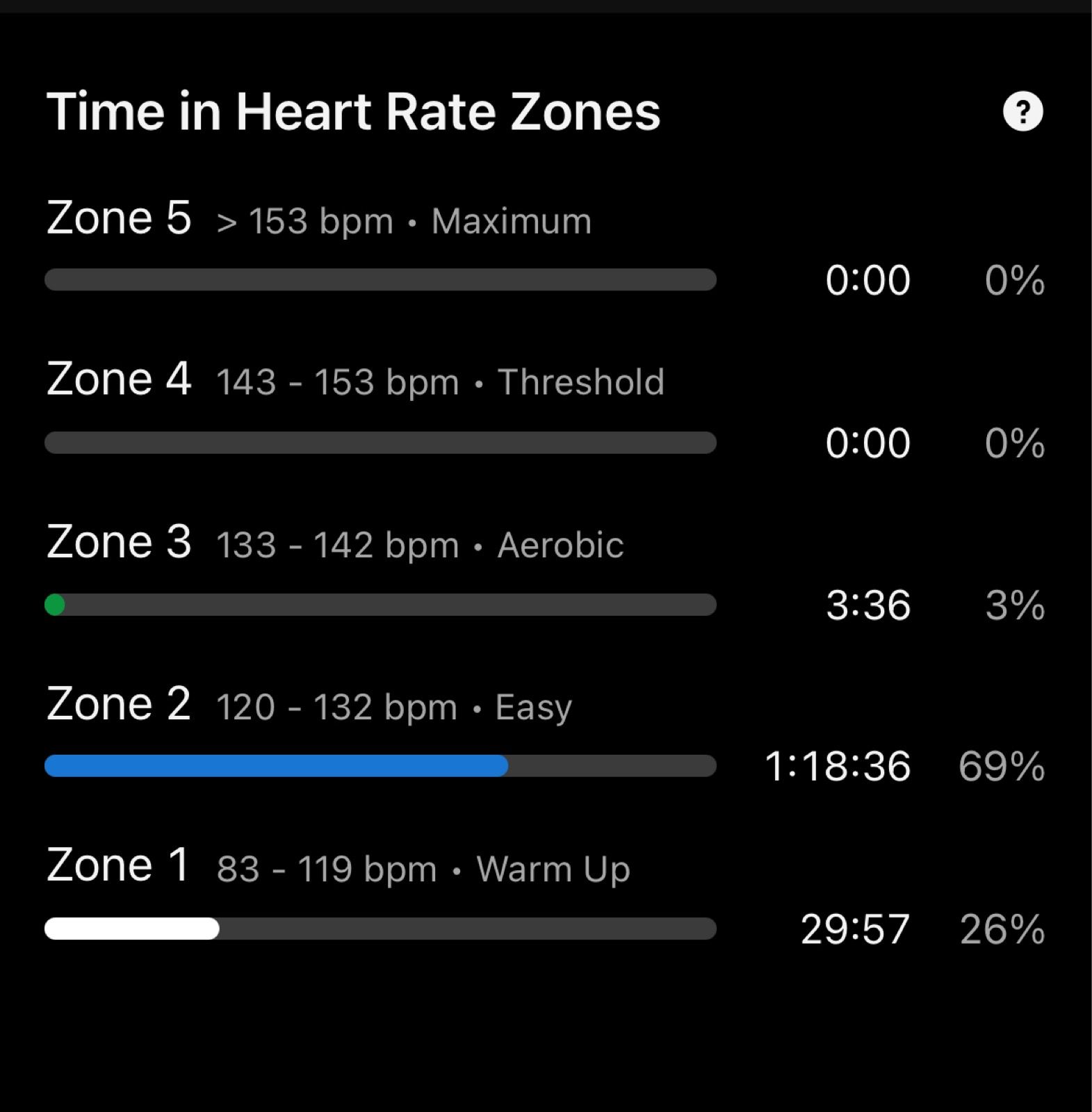Tap the Zone 5 time value 0:00
Screen dimensions: 1092x1112
point(867,280)
